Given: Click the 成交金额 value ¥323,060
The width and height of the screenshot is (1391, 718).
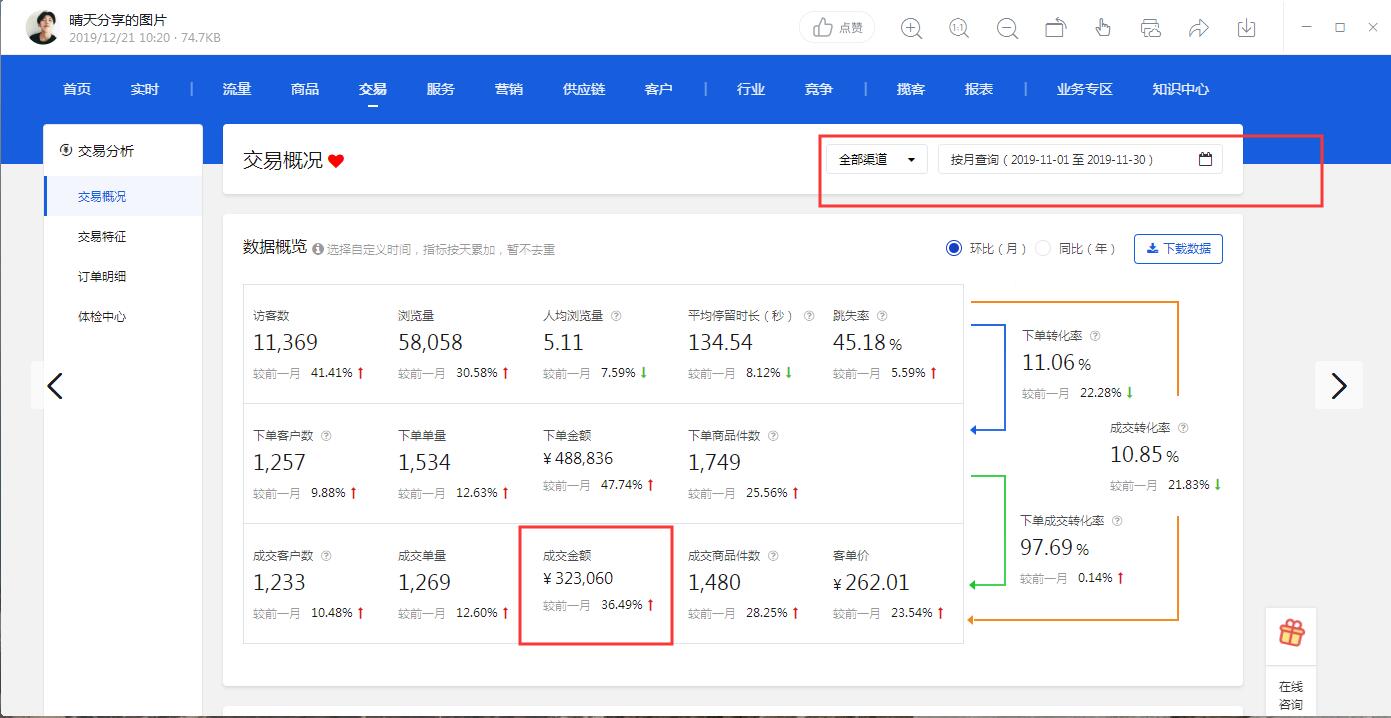Looking at the screenshot, I should tap(578, 578).
